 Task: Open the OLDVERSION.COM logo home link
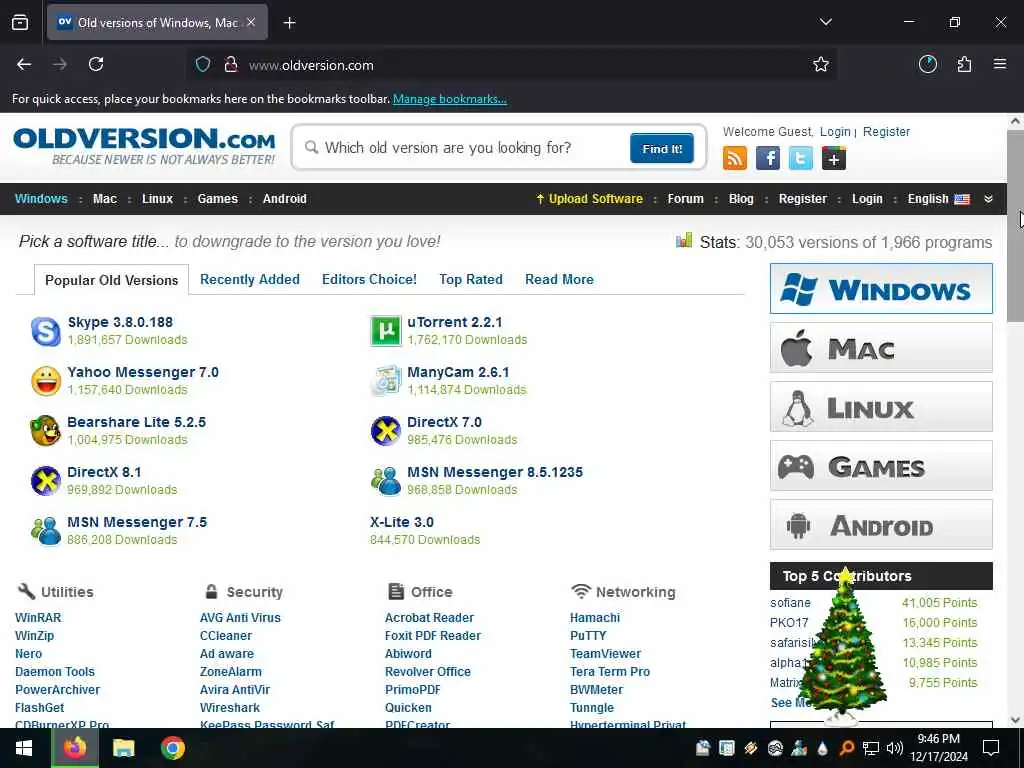tap(144, 146)
